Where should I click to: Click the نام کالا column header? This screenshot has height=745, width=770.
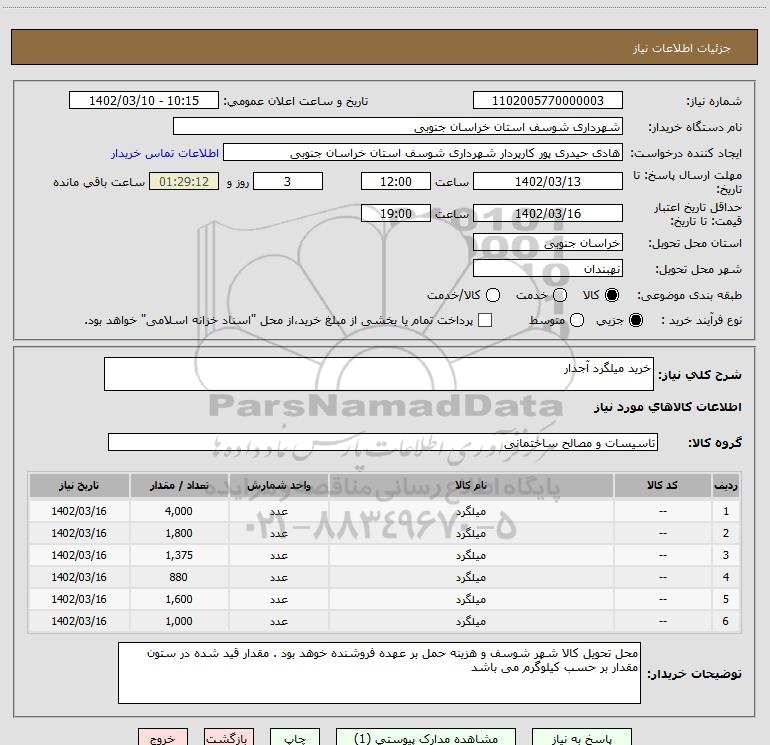click(x=470, y=486)
